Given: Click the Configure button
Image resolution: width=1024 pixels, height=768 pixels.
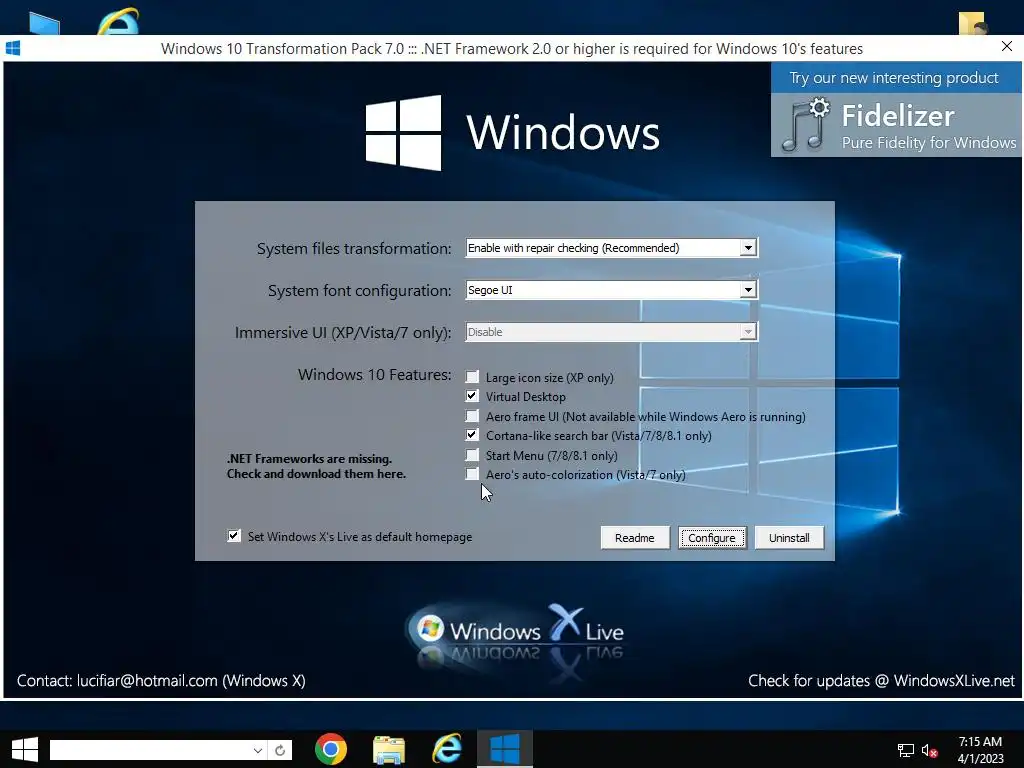Looking at the screenshot, I should click(x=712, y=537).
